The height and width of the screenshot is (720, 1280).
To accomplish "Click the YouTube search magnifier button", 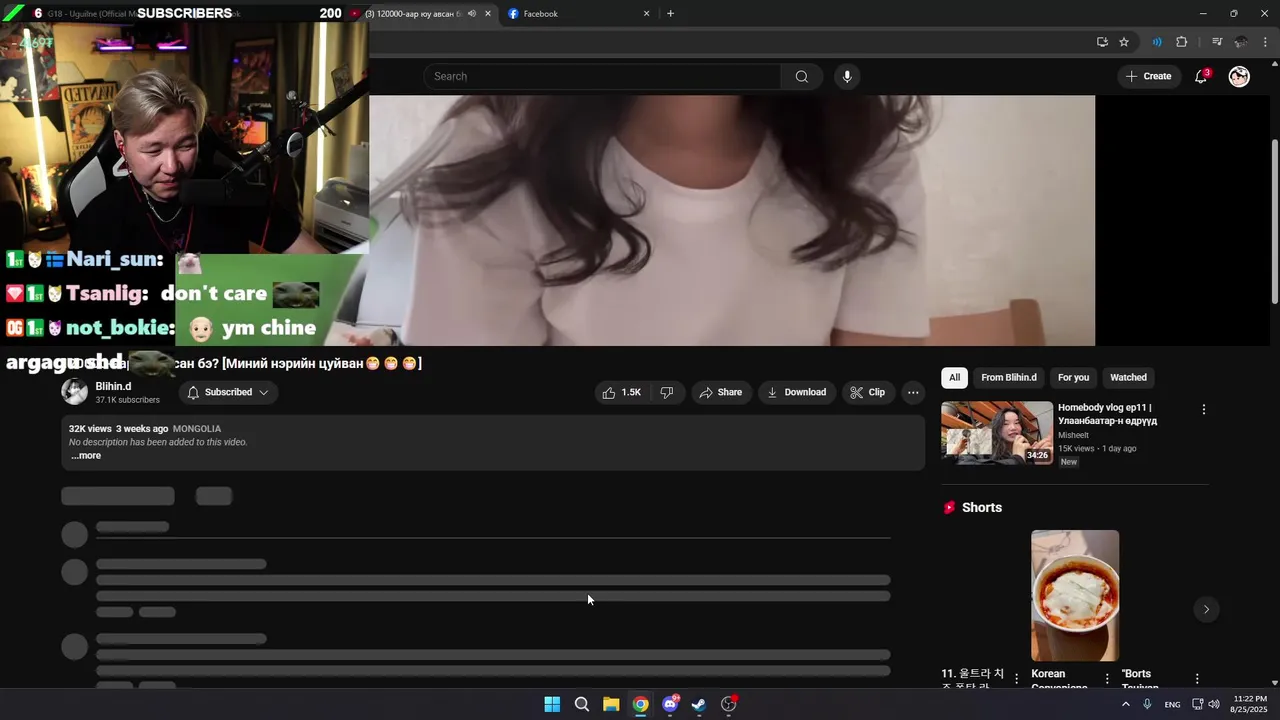I will point(801,77).
